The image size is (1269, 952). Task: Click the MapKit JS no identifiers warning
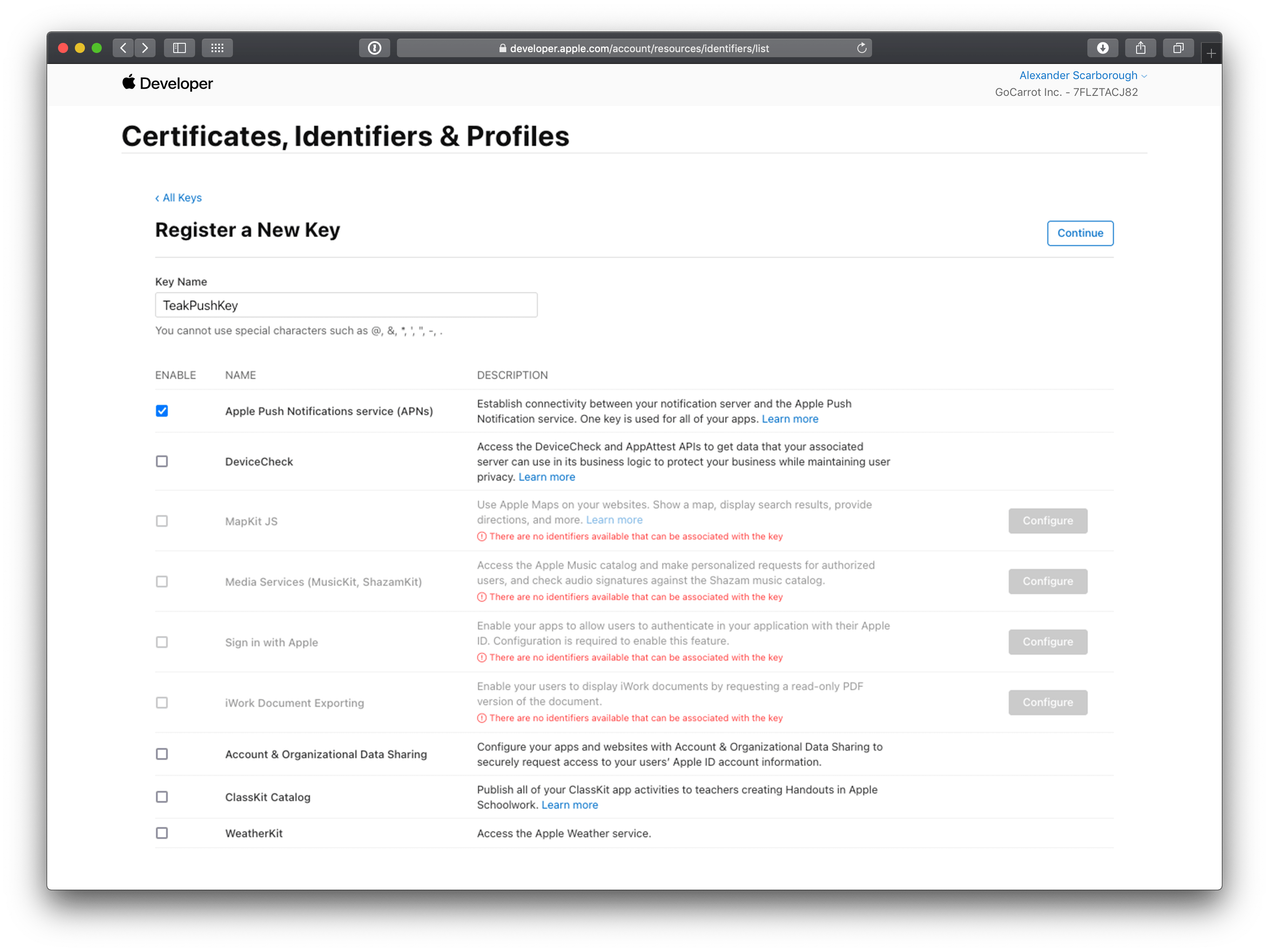click(630, 537)
